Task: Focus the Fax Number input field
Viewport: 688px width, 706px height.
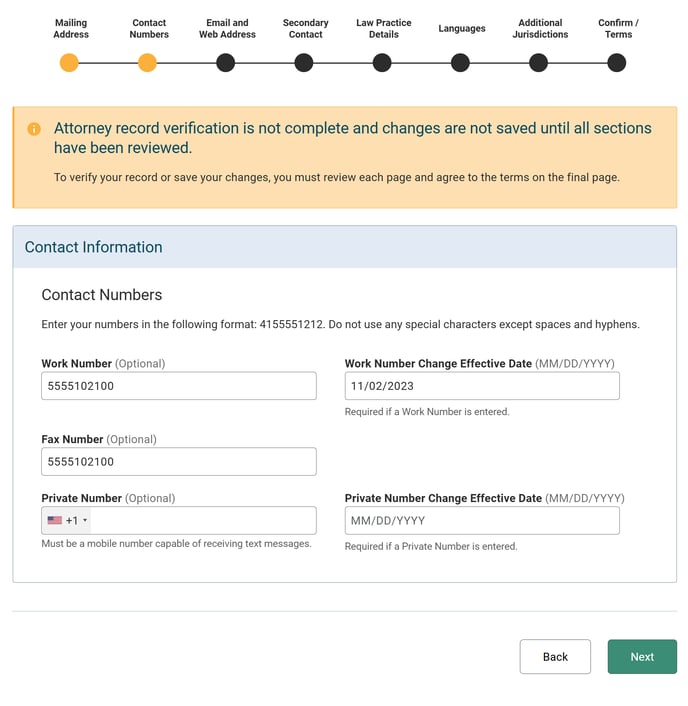Action: (x=179, y=462)
